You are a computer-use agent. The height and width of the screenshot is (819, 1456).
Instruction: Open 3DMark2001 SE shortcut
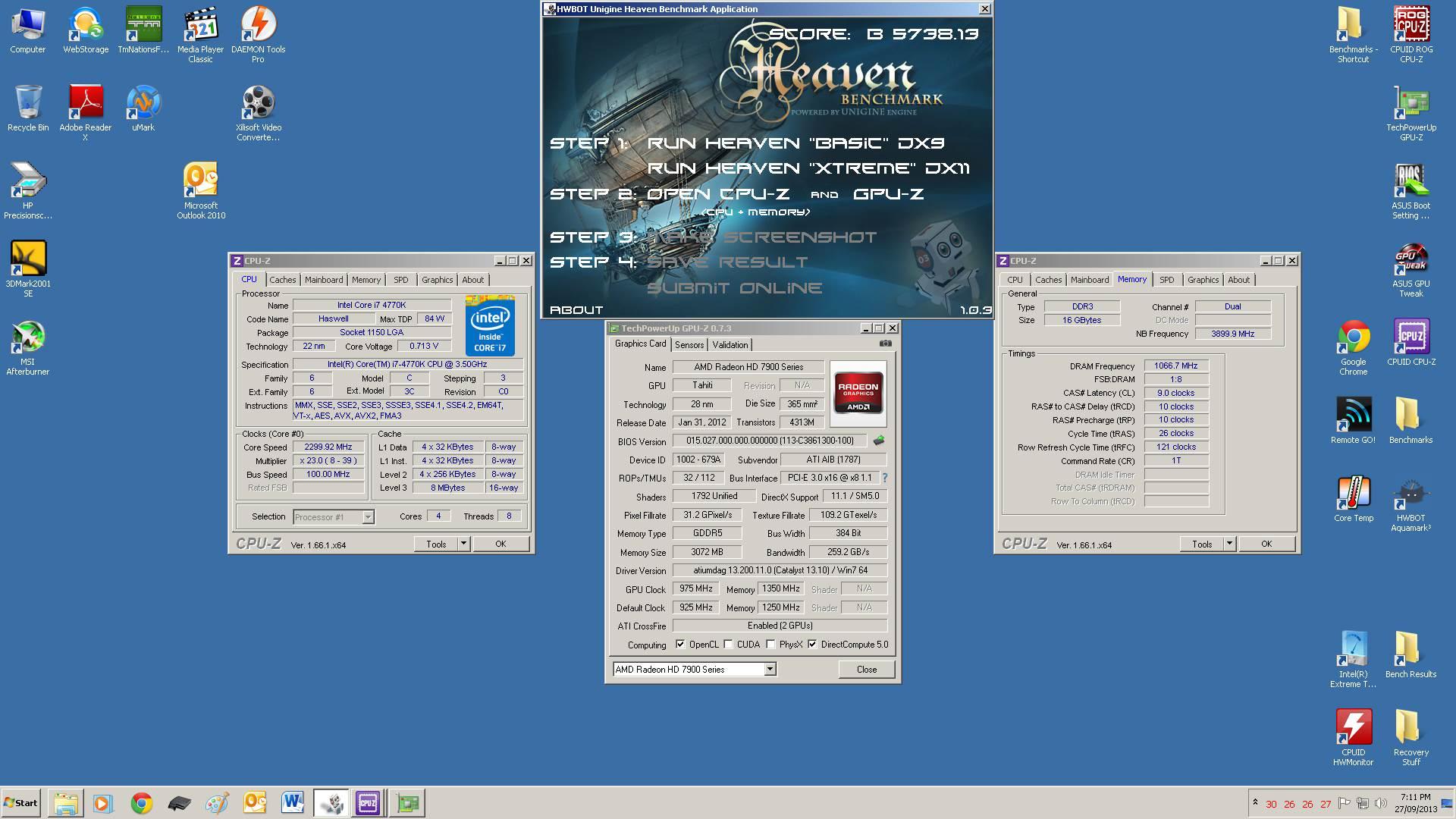27,269
